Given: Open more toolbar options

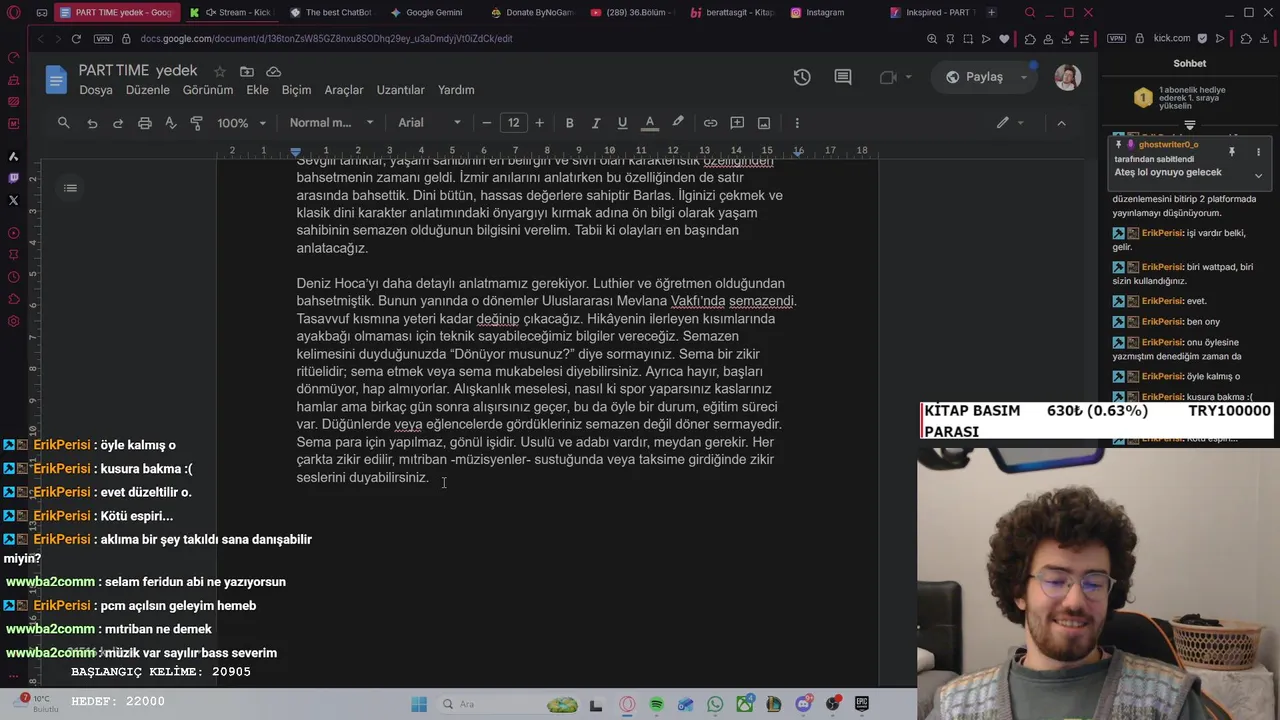Looking at the screenshot, I should click(x=797, y=123).
